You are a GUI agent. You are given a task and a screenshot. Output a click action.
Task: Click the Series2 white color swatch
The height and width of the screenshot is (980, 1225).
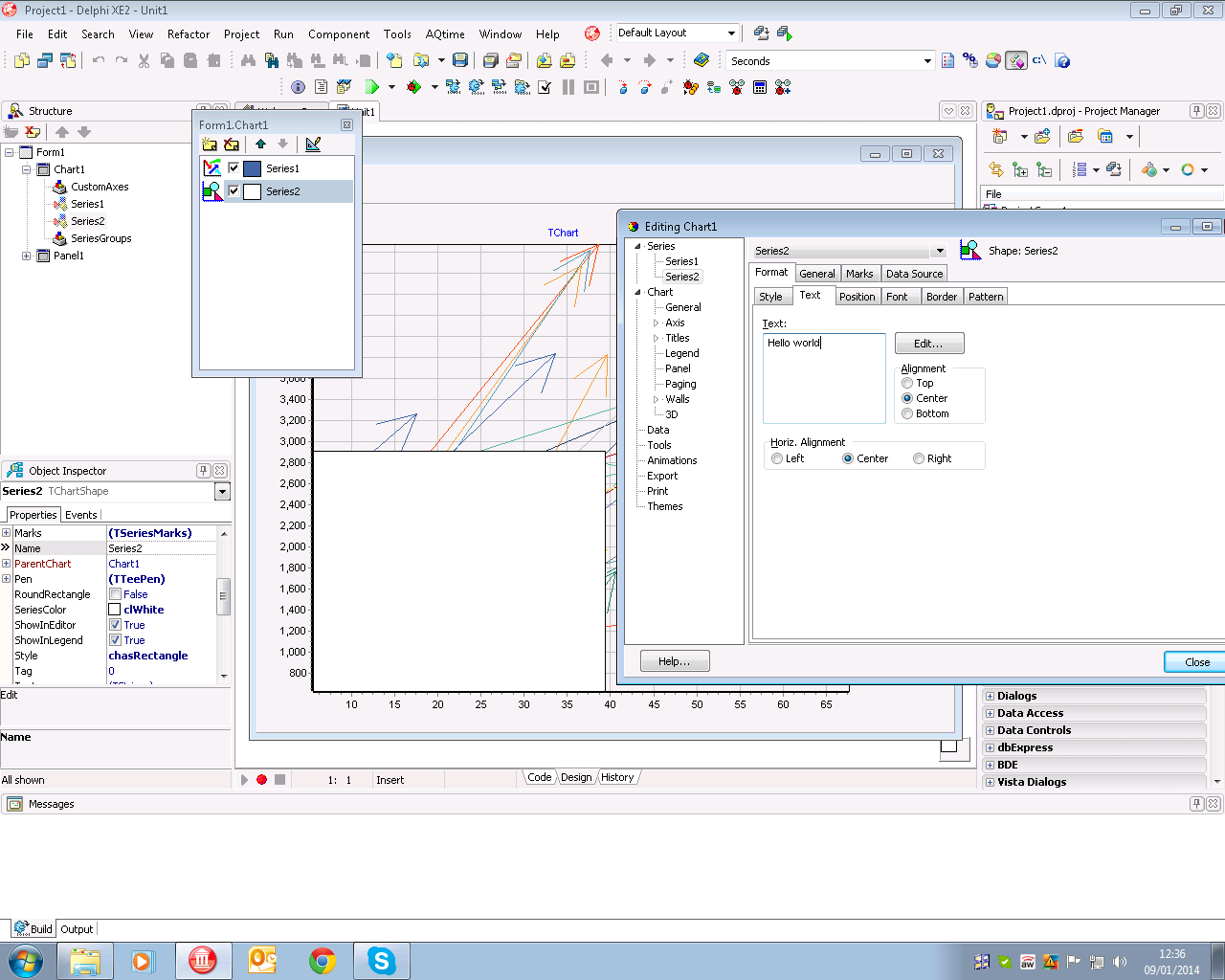tap(253, 191)
